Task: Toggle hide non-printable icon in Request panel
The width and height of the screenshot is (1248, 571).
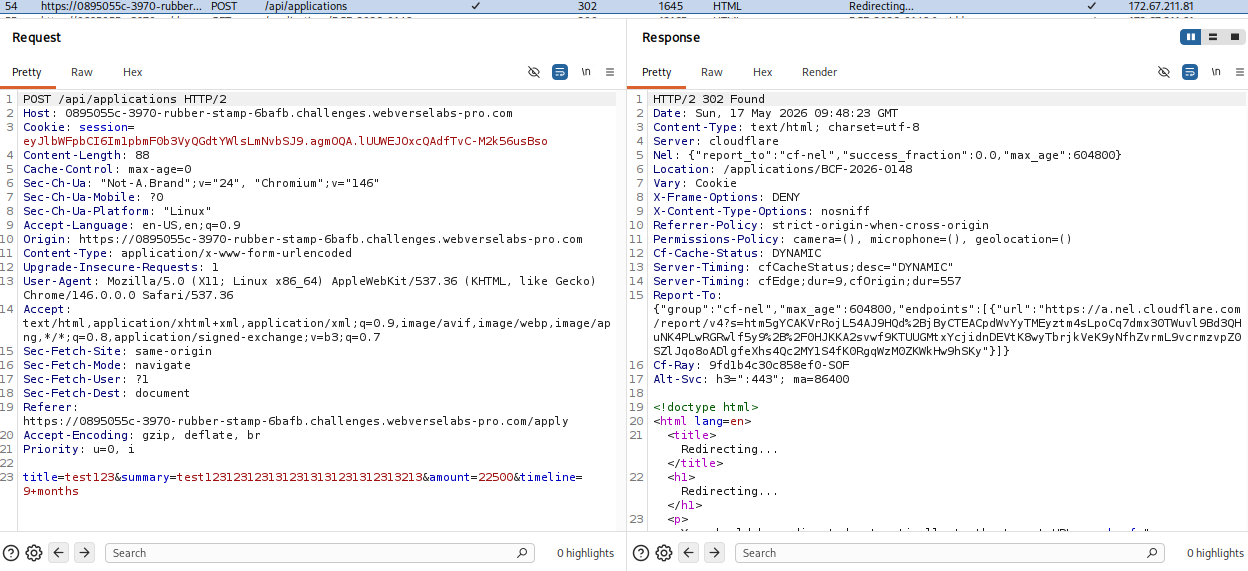Action: [534, 72]
